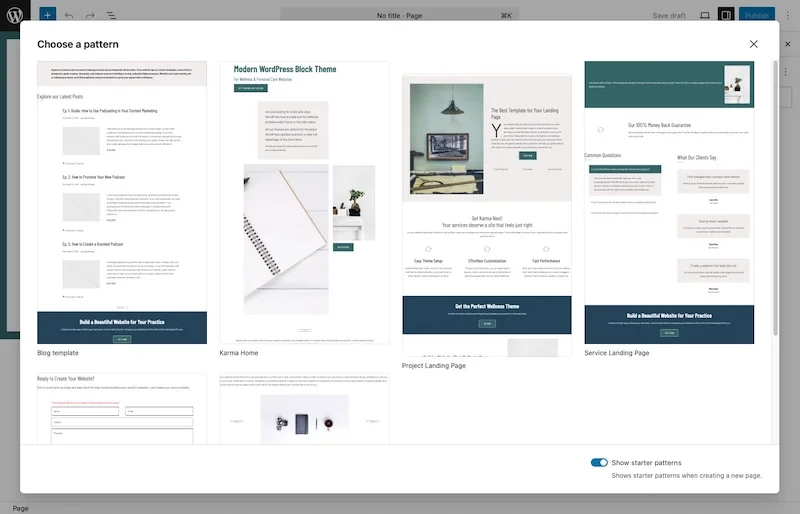Select the Karma Home pattern thumbnail

[305, 203]
